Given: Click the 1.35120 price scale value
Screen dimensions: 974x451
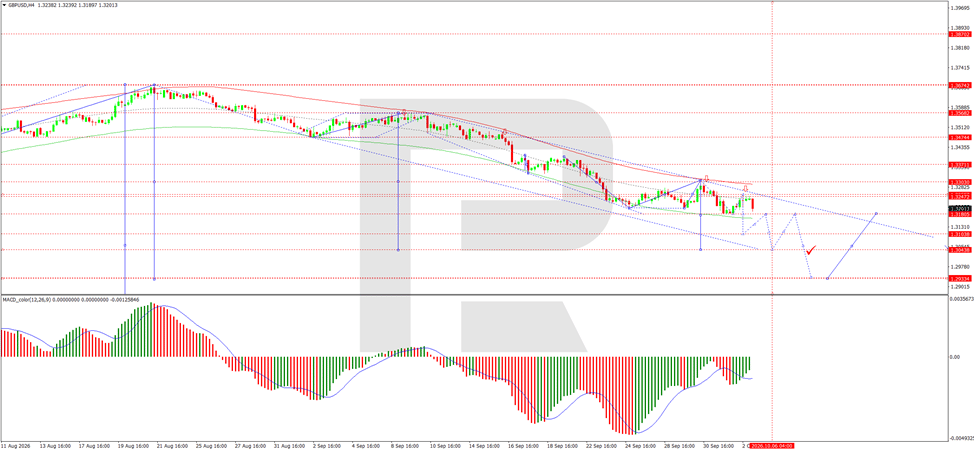Looking at the screenshot, I should pos(960,128).
